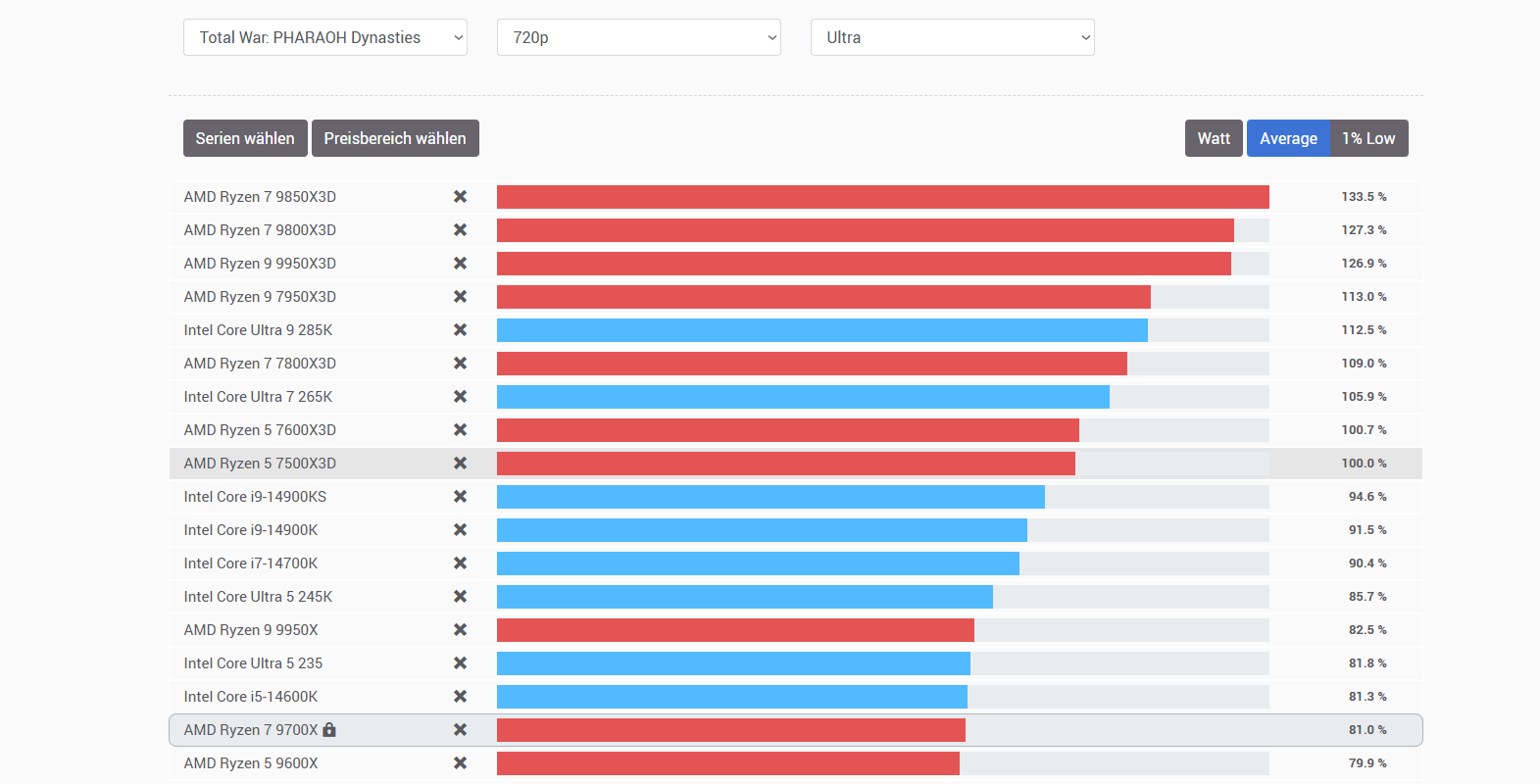Click Preisbereich wählen button

(x=395, y=138)
